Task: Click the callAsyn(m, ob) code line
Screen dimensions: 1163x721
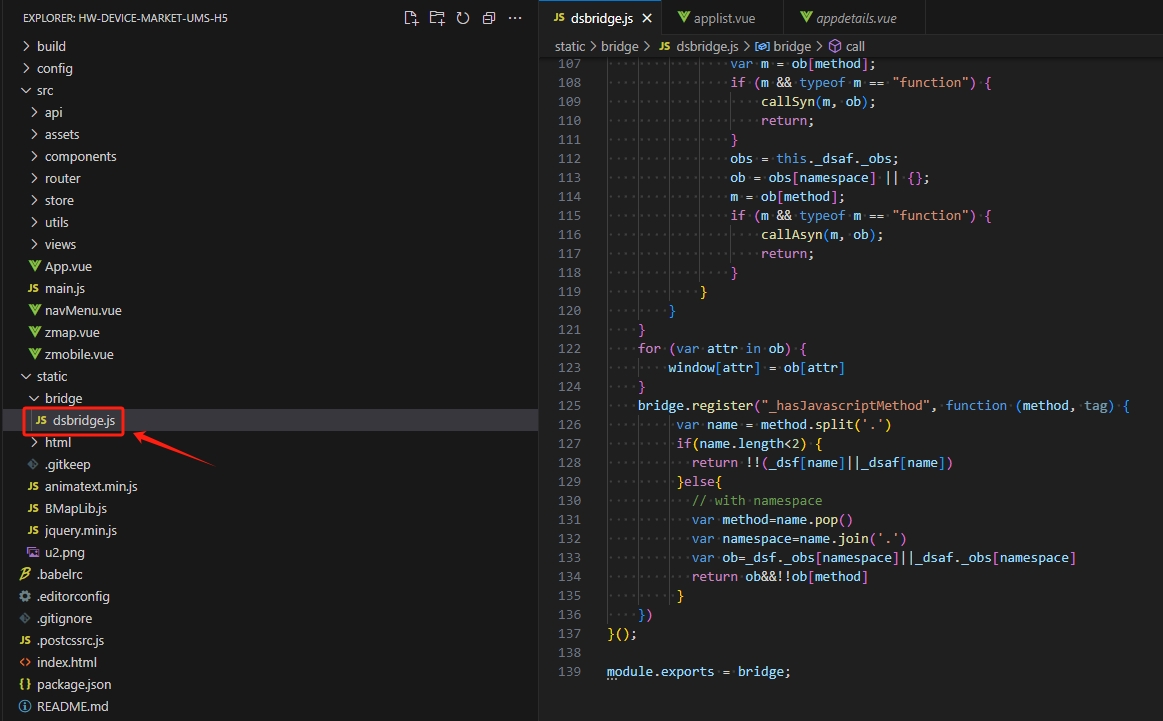Action: click(x=822, y=234)
